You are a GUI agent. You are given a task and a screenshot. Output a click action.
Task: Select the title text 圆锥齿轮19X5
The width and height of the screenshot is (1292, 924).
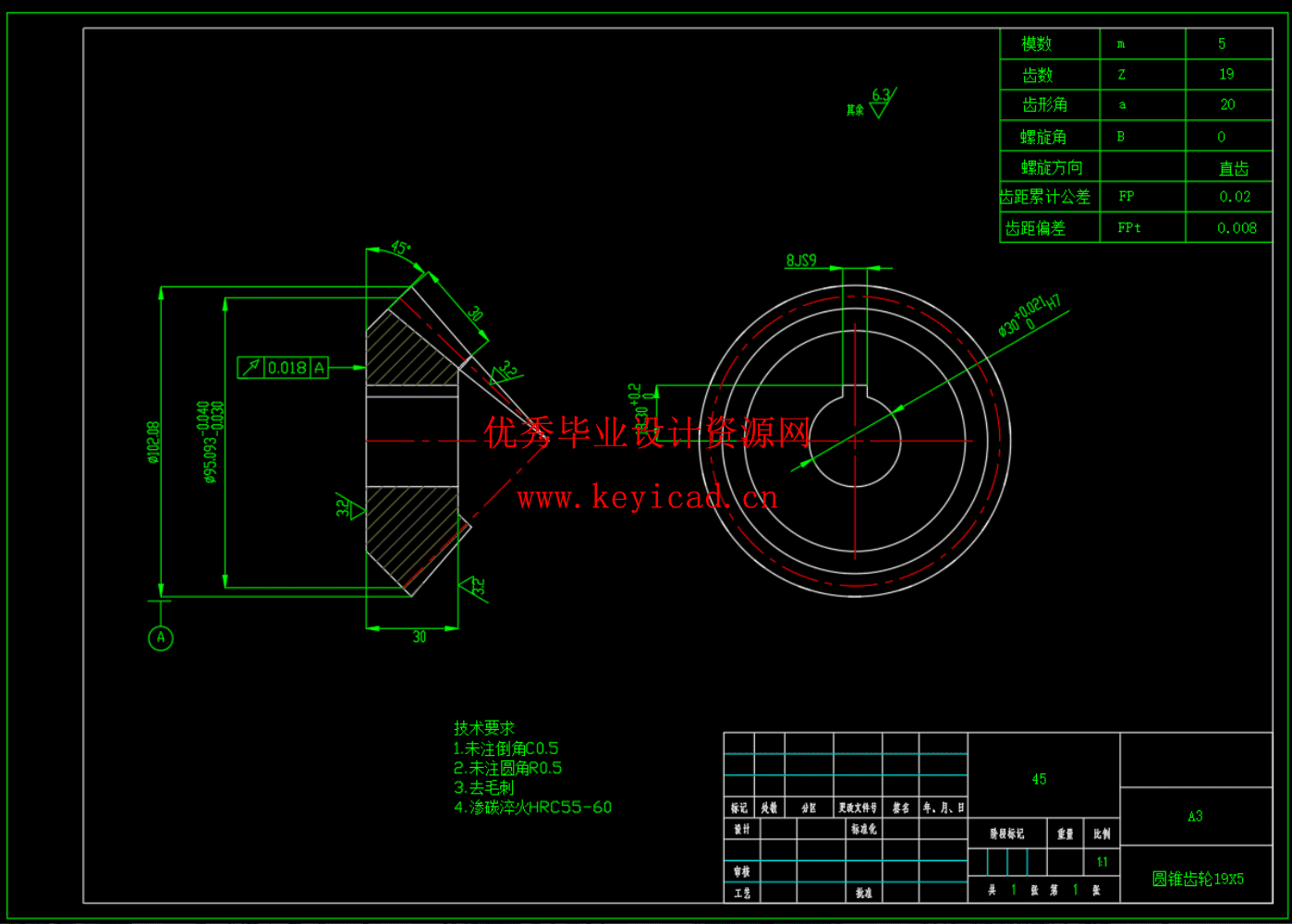point(1197,879)
